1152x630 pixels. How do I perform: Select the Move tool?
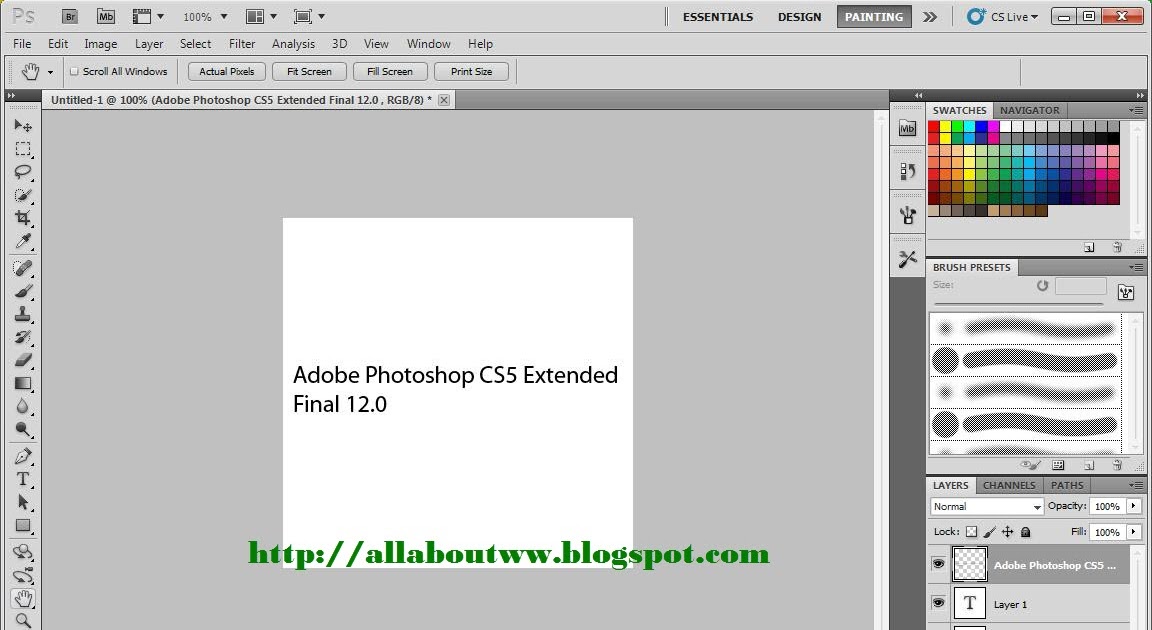[x=23, y=126]
